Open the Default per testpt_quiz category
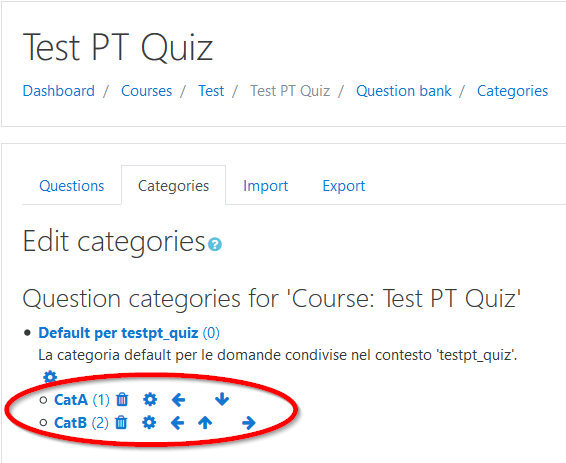Screen dimensions: 566x463 tap(118, 333)
